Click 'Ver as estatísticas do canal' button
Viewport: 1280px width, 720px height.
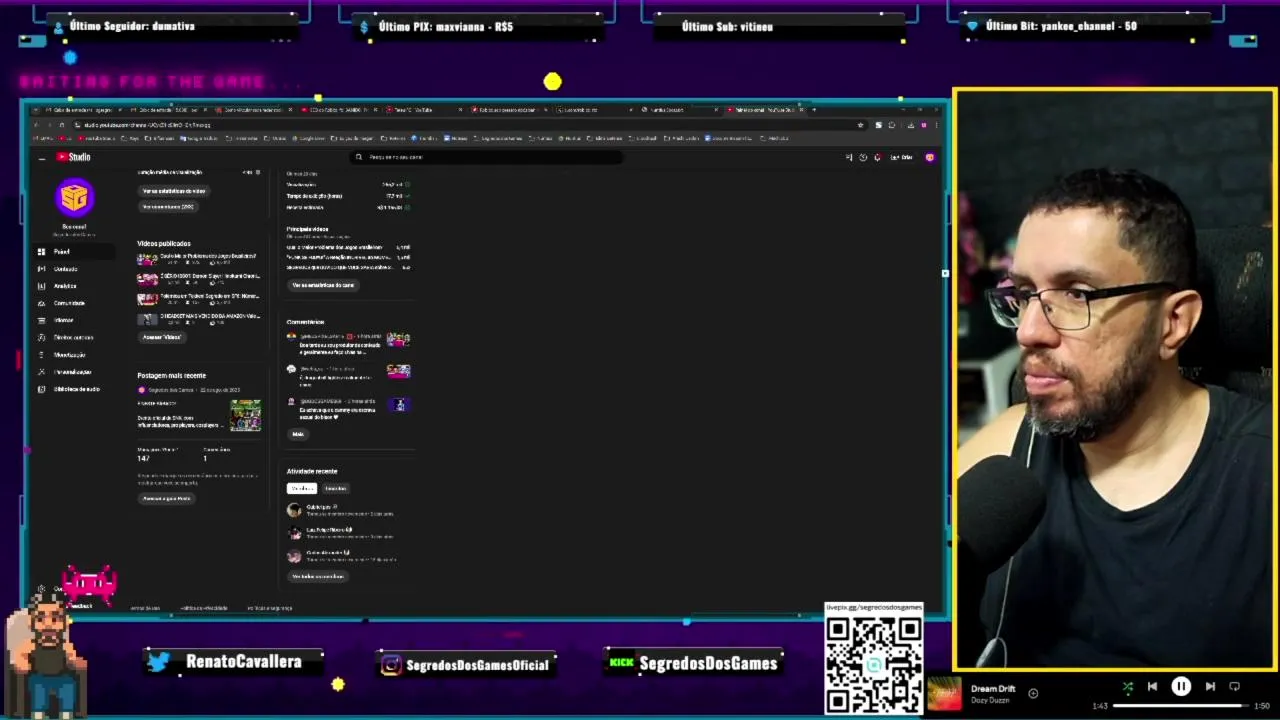[x=323, y=285]
